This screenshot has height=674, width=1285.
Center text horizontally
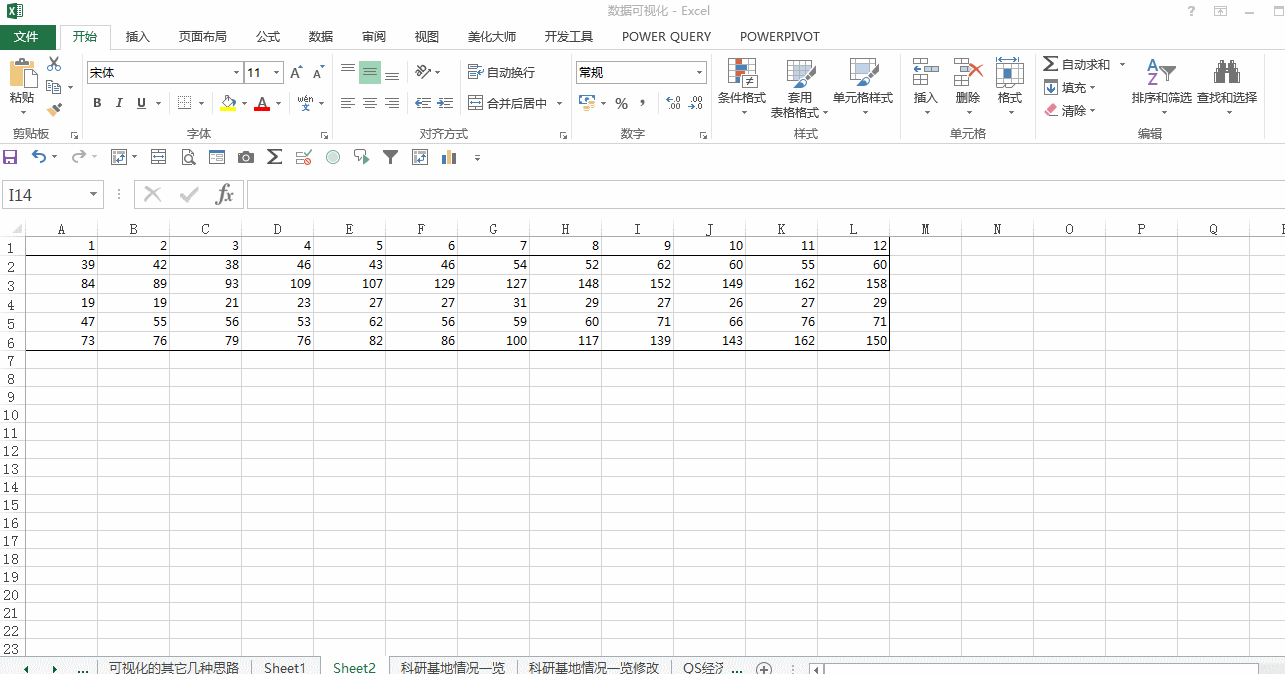coord(370,103)
